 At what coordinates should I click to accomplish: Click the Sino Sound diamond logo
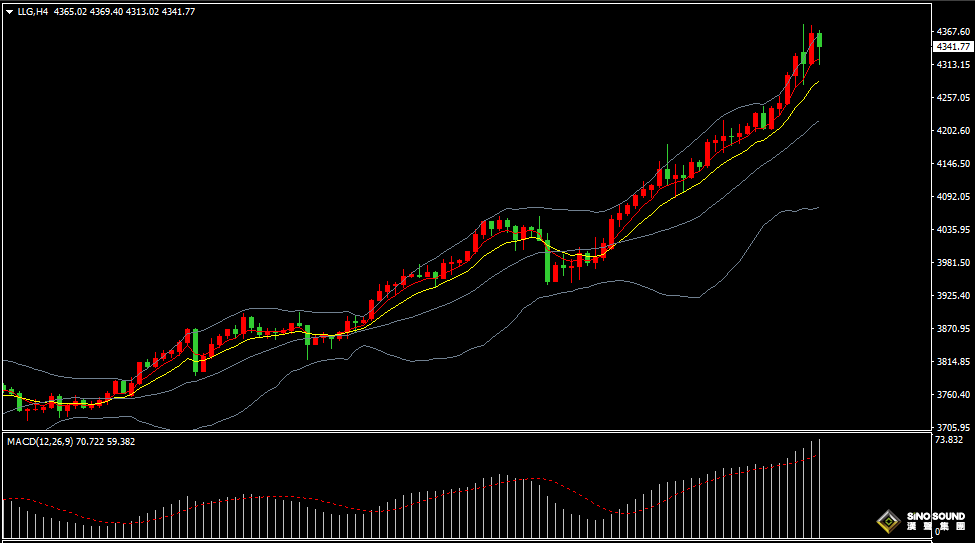tap(888, 521)
